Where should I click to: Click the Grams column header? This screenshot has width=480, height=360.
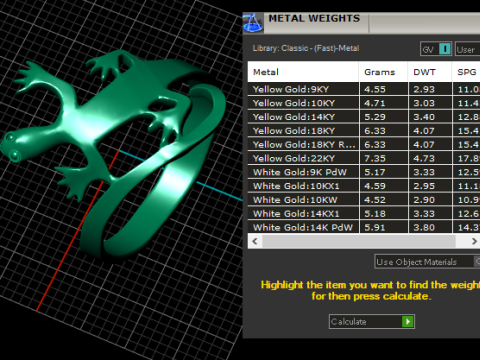click(x=383, y=72)
